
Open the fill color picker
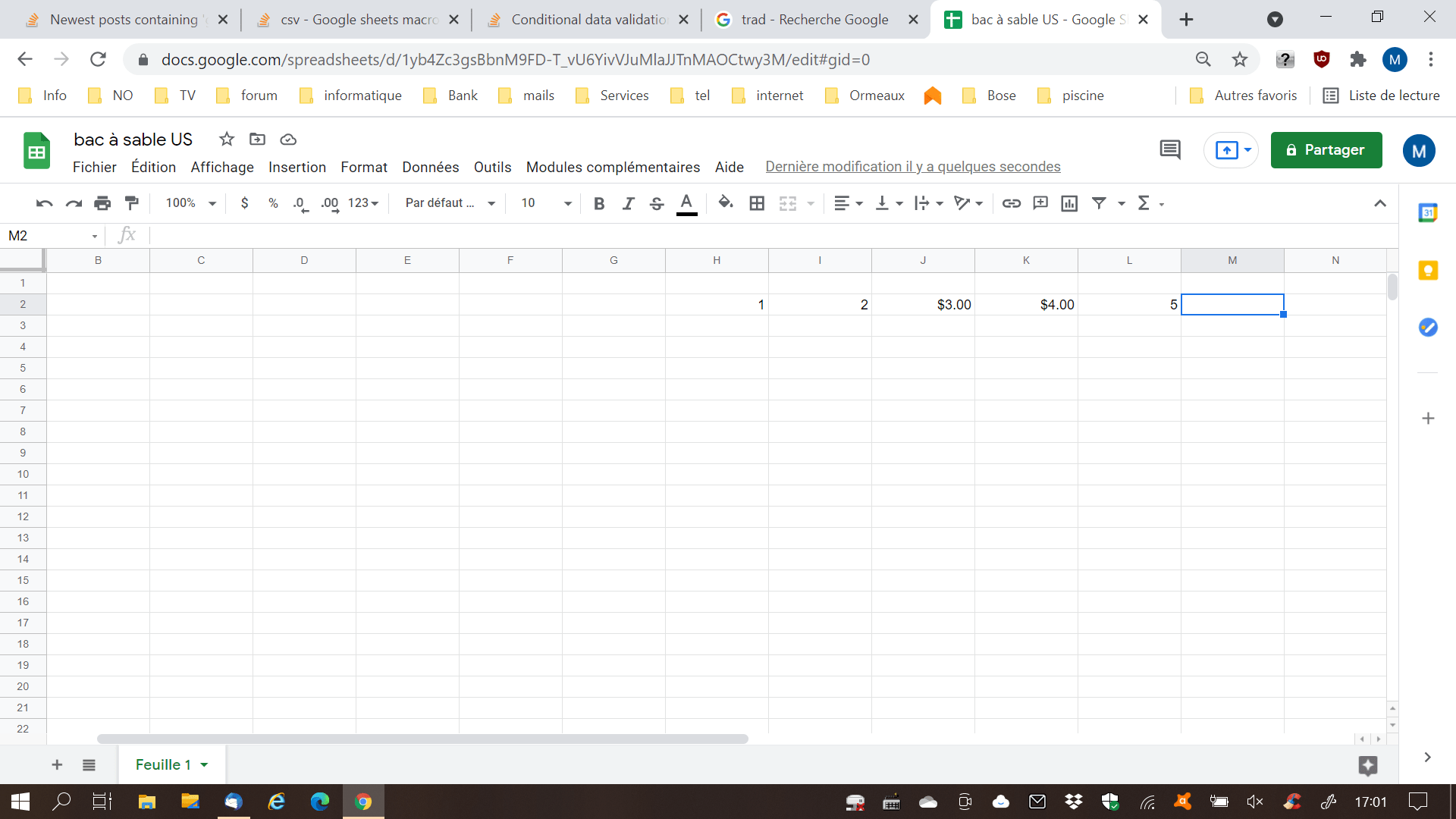click(726, 203)
